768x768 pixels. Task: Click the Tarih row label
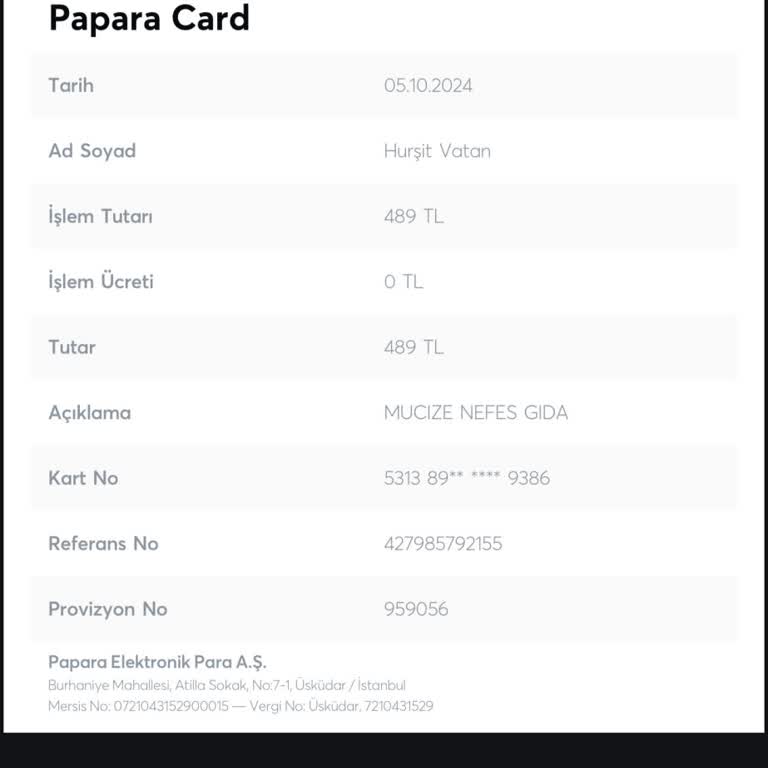[x=71, y=86]
